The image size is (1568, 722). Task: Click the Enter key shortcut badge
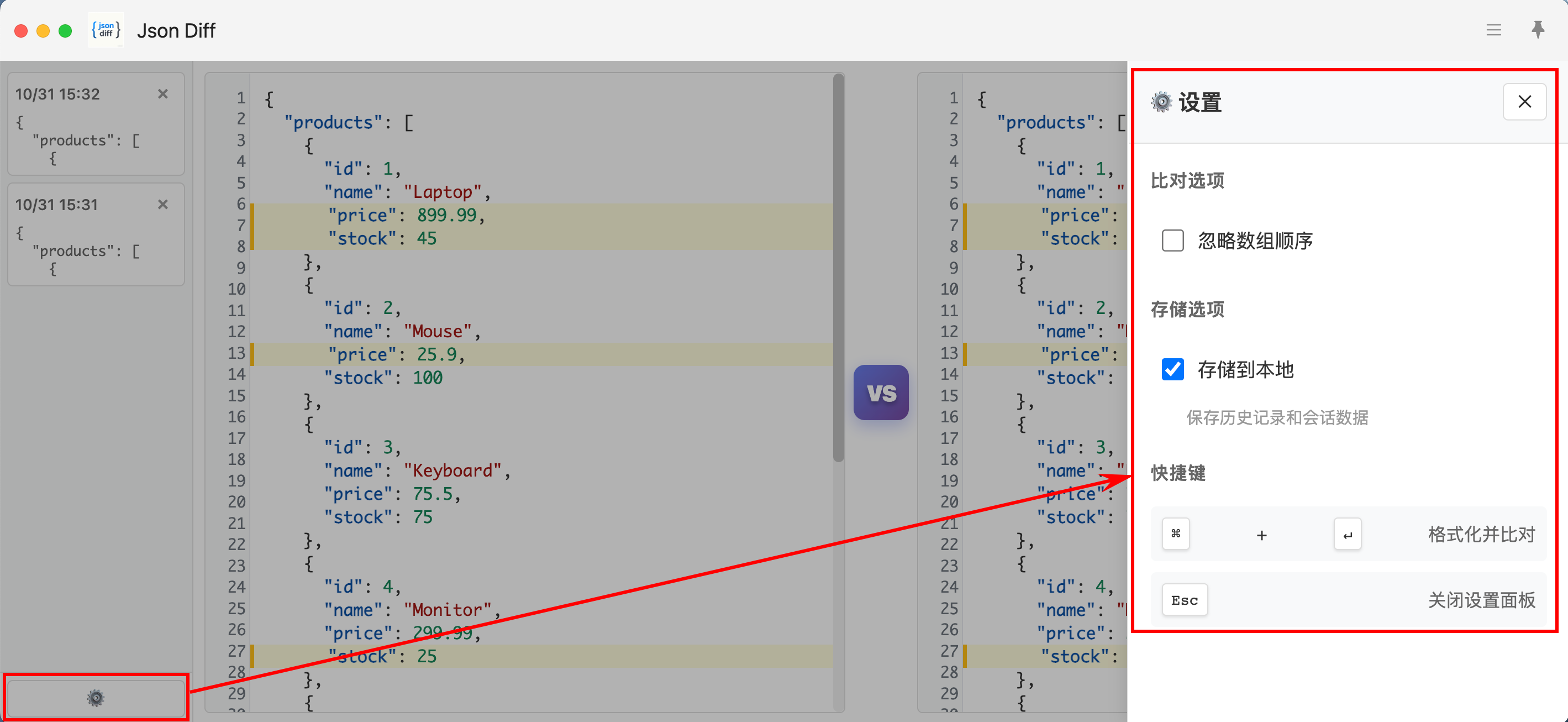(1347, 535)
